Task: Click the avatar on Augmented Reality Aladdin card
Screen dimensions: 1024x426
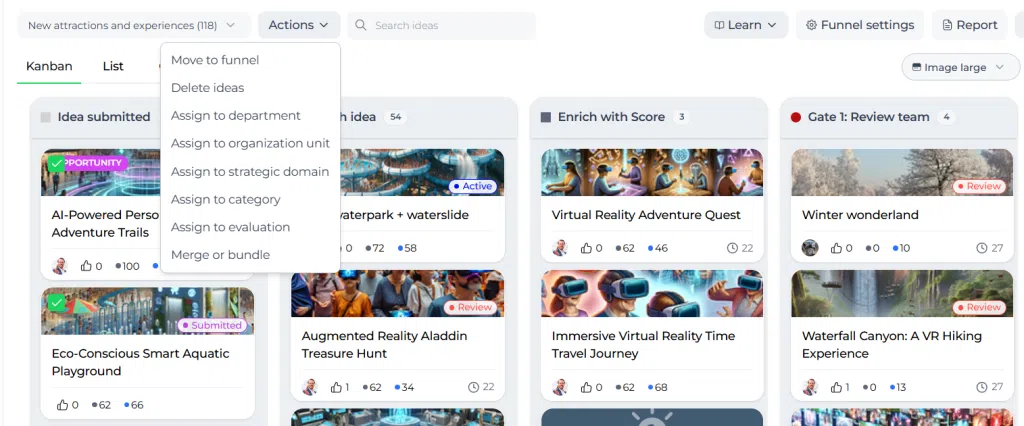Action: (x=310, y=387)
